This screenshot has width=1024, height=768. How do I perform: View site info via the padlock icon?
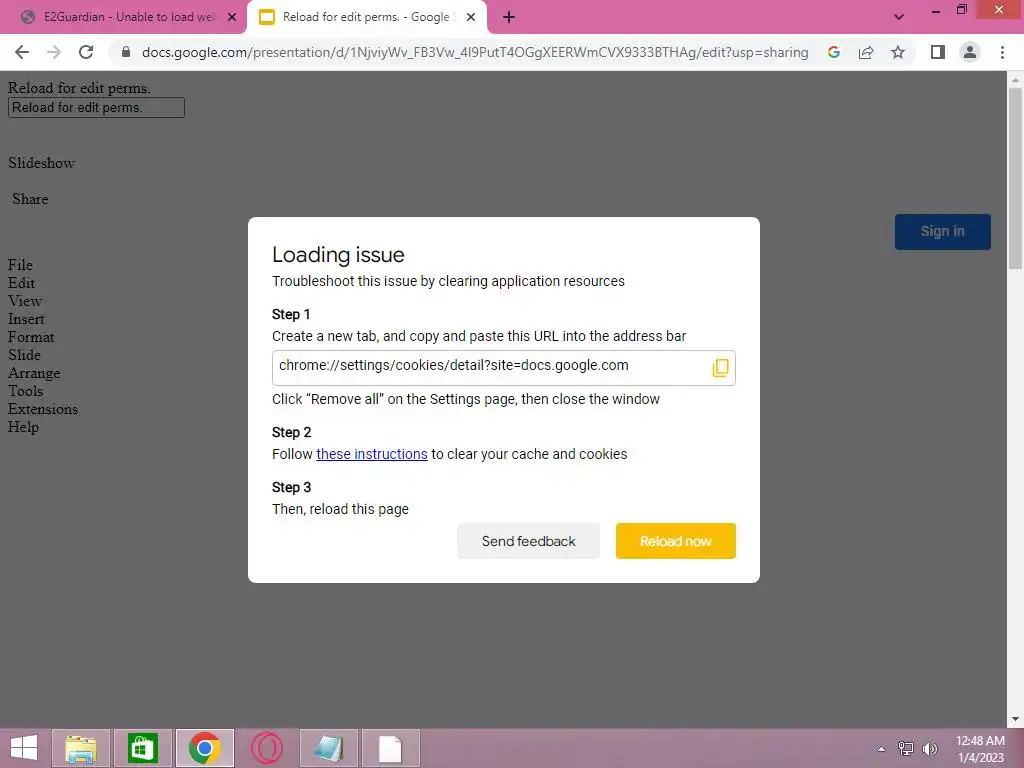coord(126,52)
